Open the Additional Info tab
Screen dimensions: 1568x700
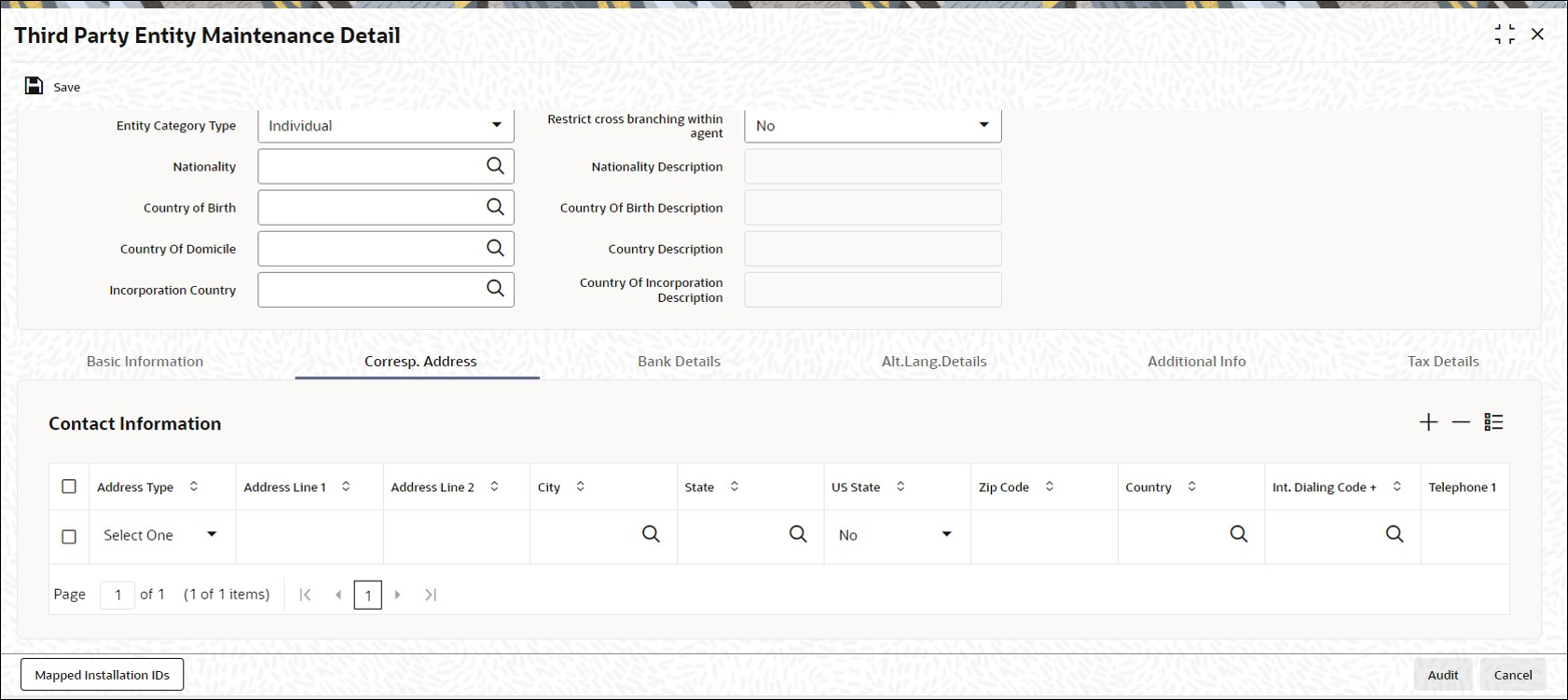click(x=1196, y=362)
